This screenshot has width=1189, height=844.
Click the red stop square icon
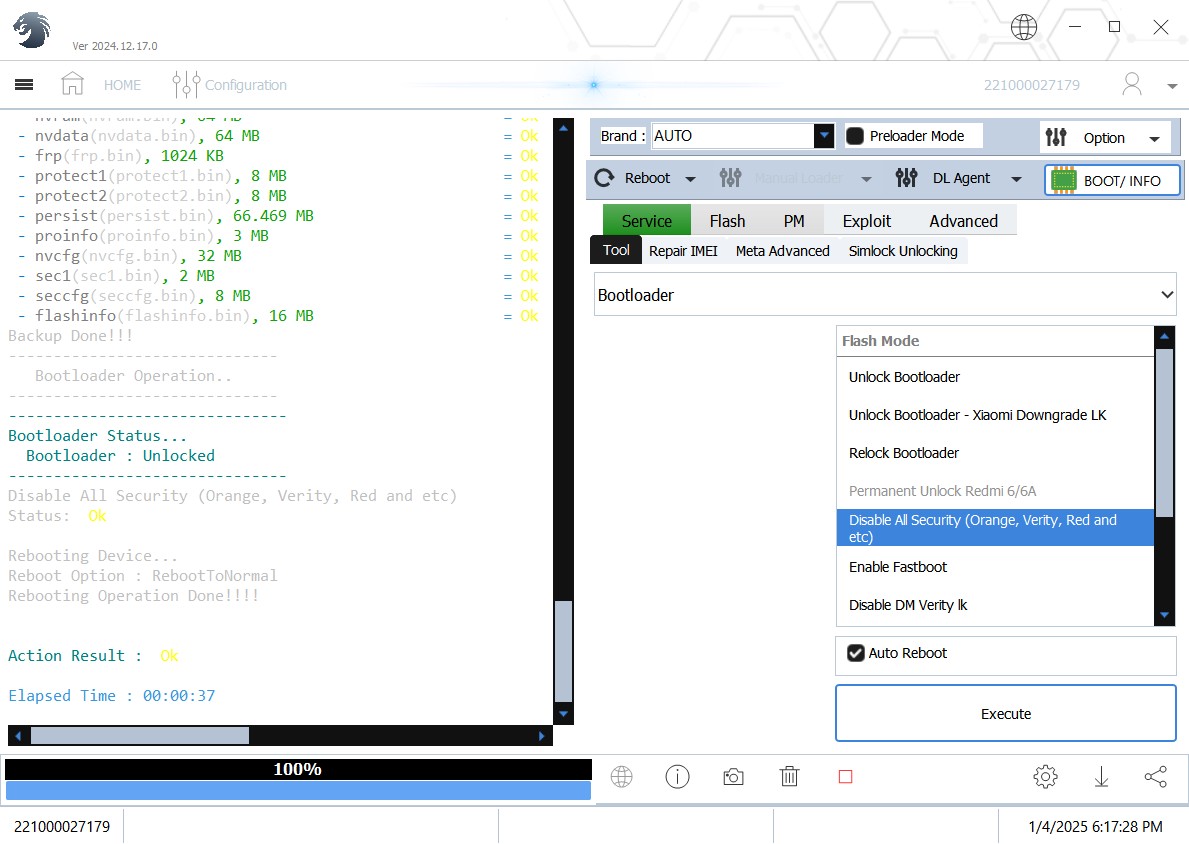click(845, 777)
